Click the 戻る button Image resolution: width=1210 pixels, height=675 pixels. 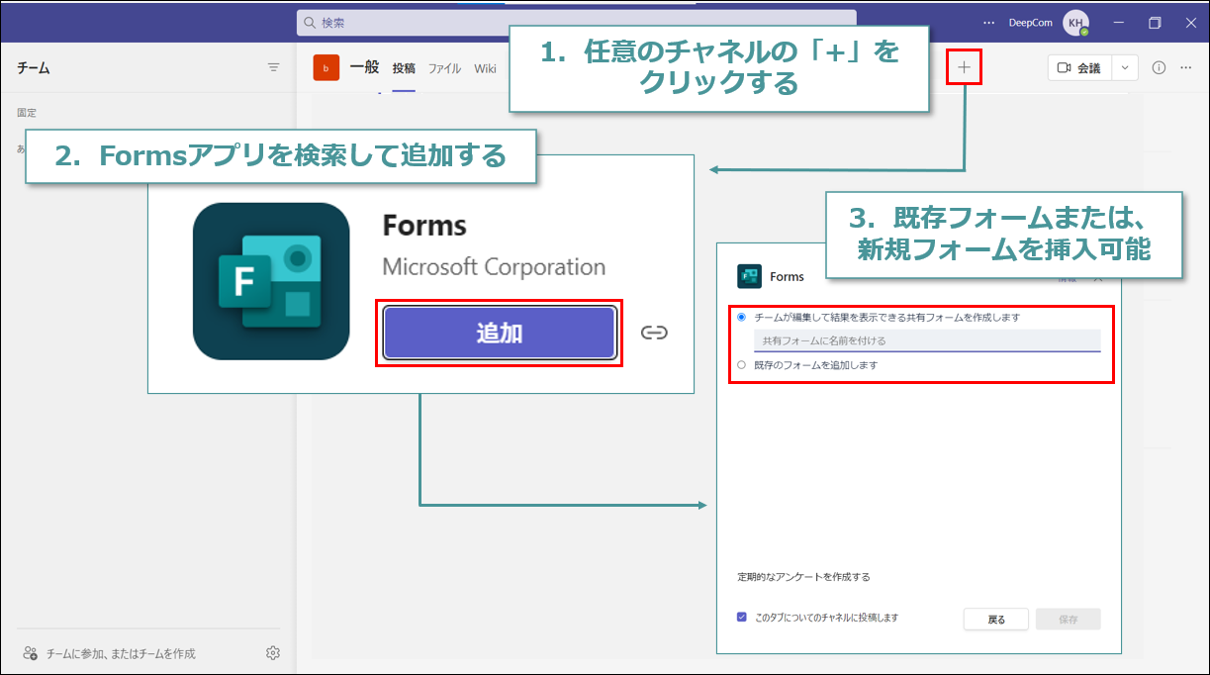tap(997, 619)
